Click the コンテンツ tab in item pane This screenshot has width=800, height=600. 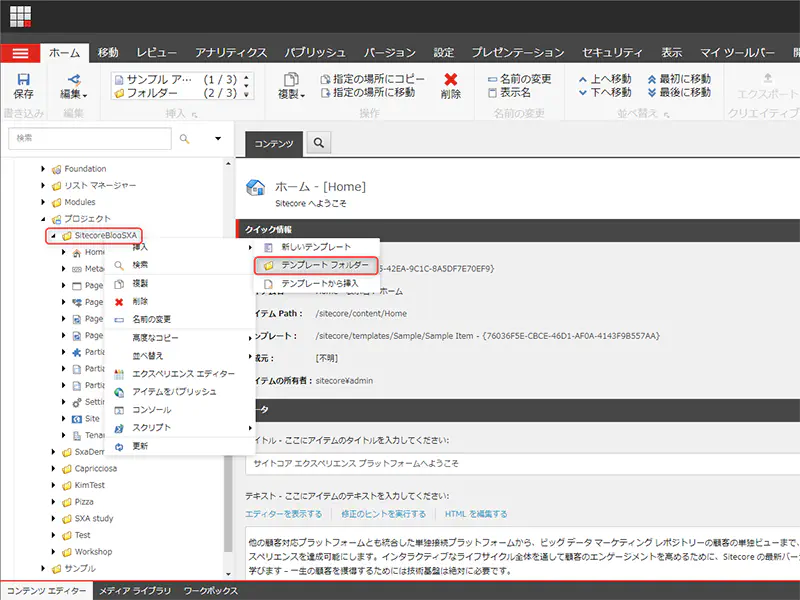274,143
